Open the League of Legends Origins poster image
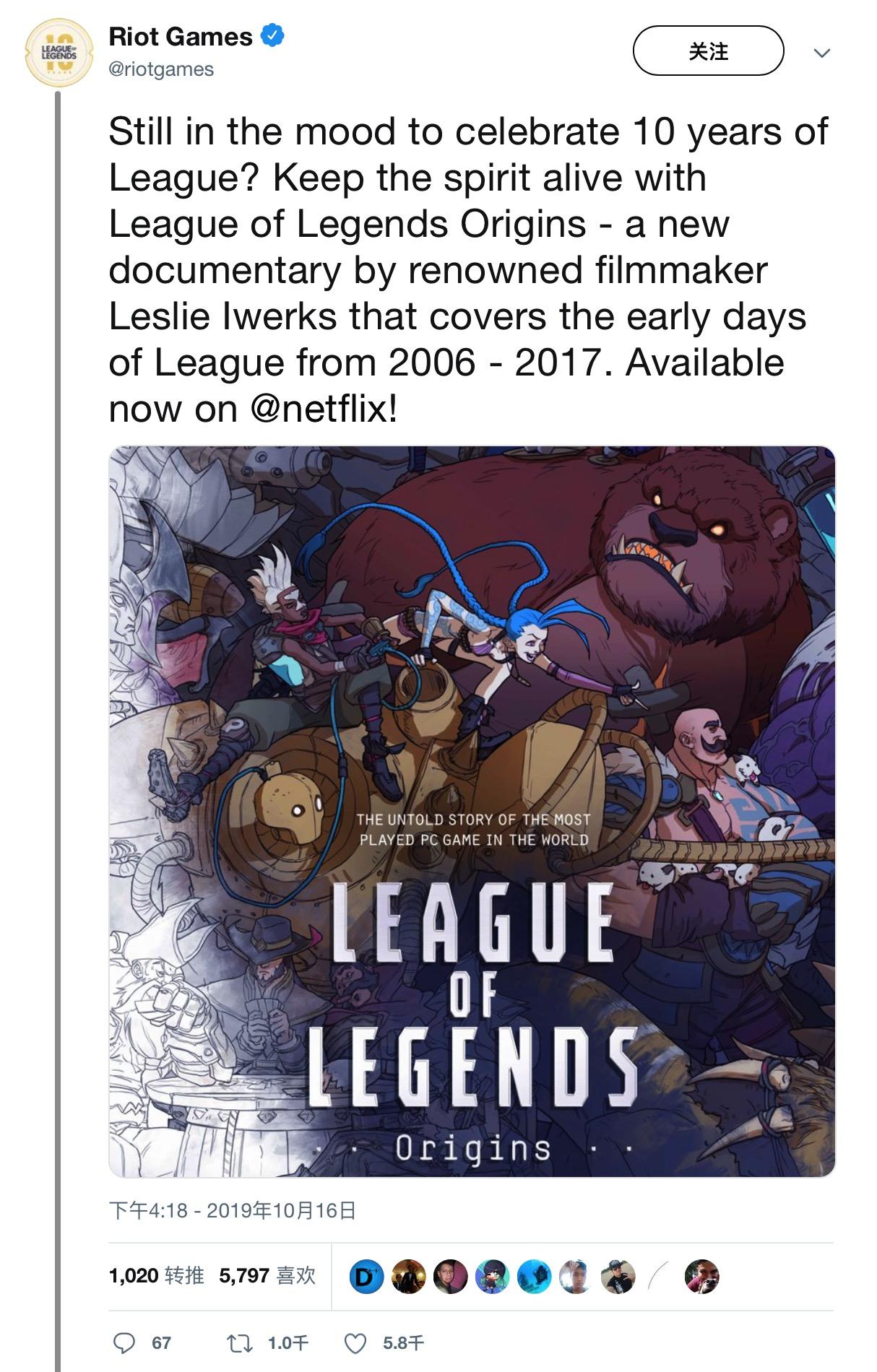The width and height of the screenshot is (877, 1372). [472, 811]
